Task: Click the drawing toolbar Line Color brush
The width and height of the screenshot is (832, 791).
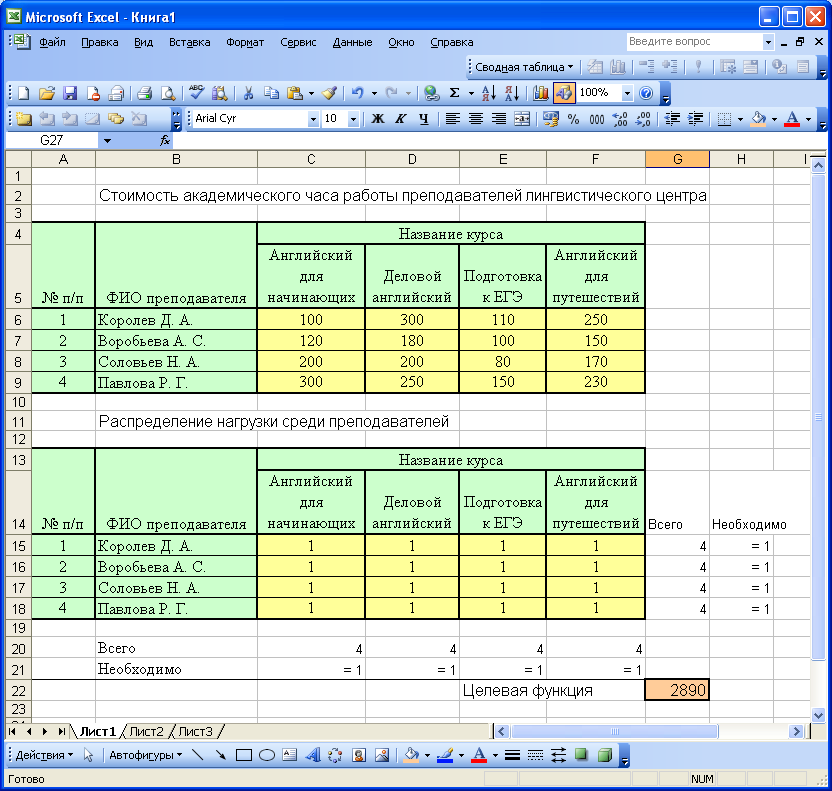Action: [445, 755]
